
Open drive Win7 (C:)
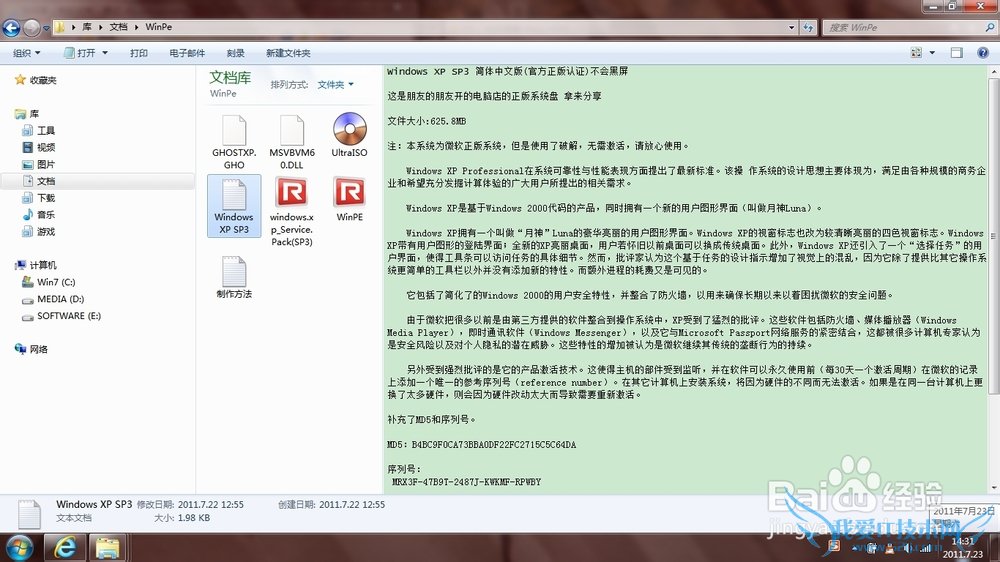pos(48,282)
